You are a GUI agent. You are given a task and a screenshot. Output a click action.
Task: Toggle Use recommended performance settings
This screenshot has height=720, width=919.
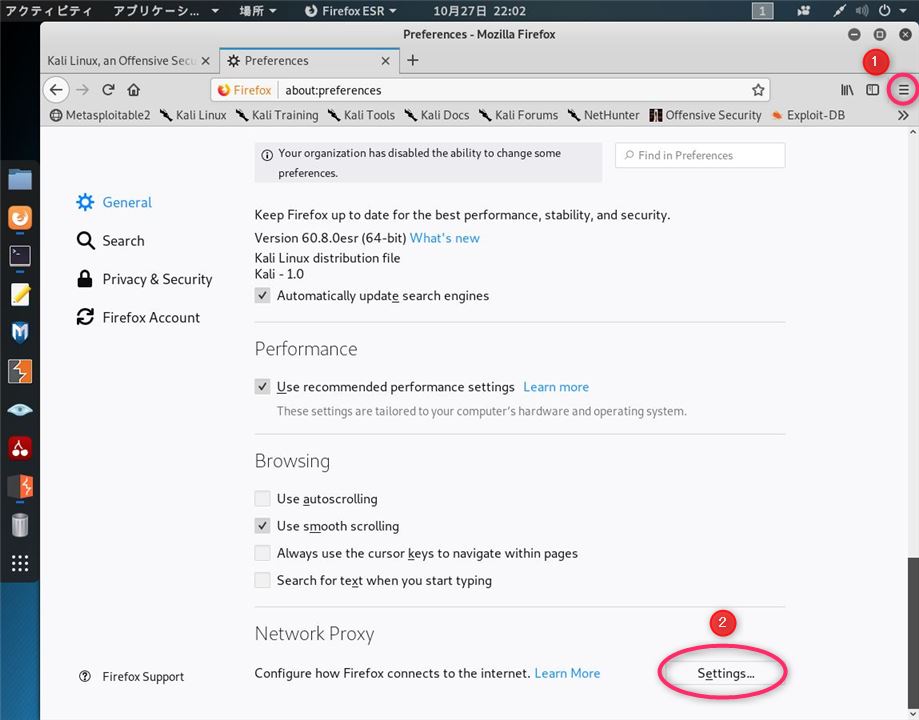coord(263,387)
